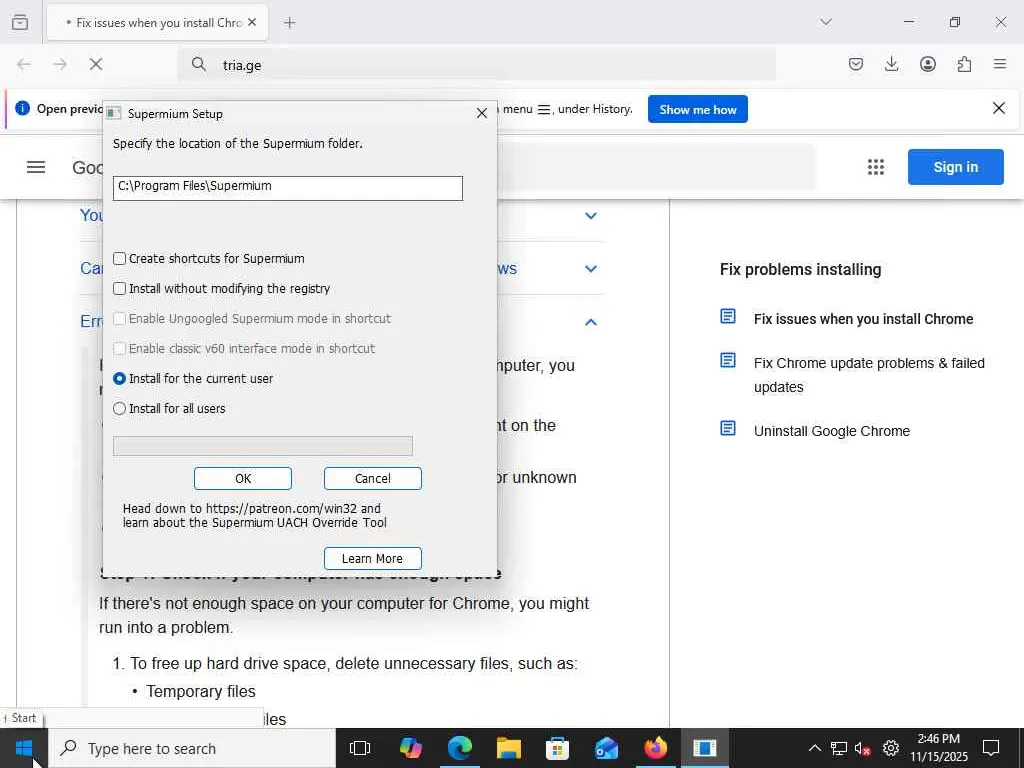1024x768 pixels.
Task: Open the list all tabs dropdown
Action: tap(825, 22)
